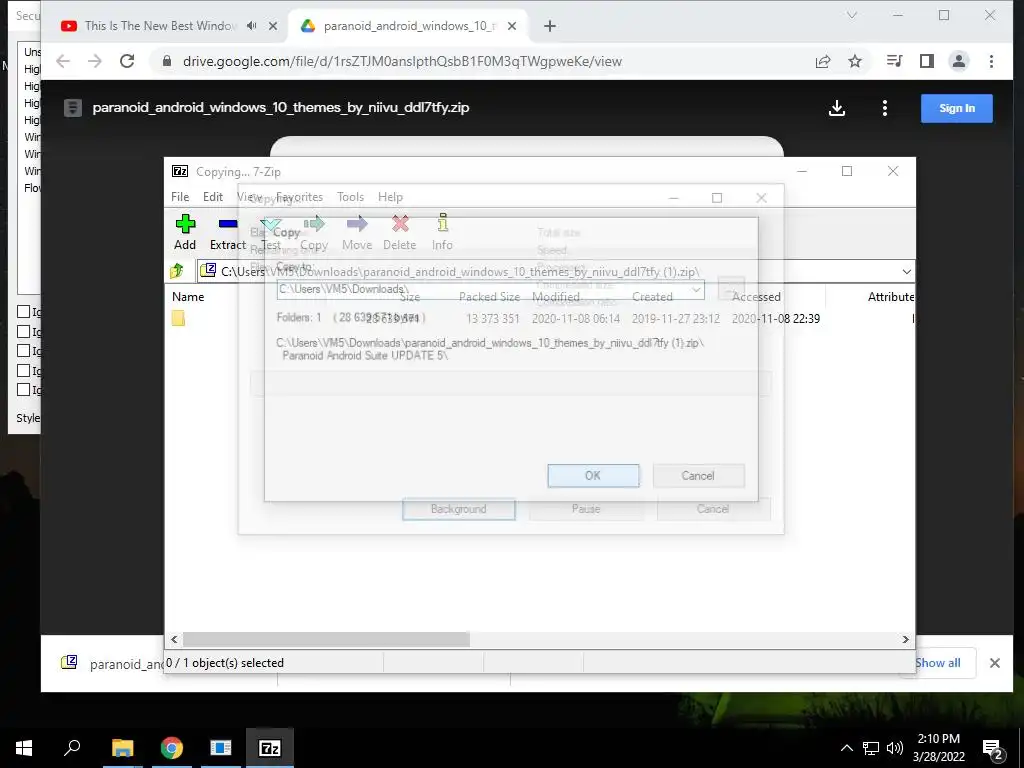Image resolution: width=1024 pixels, height=768 pixels.
Task: Switch to the YouTube tab
Action: 160,26
